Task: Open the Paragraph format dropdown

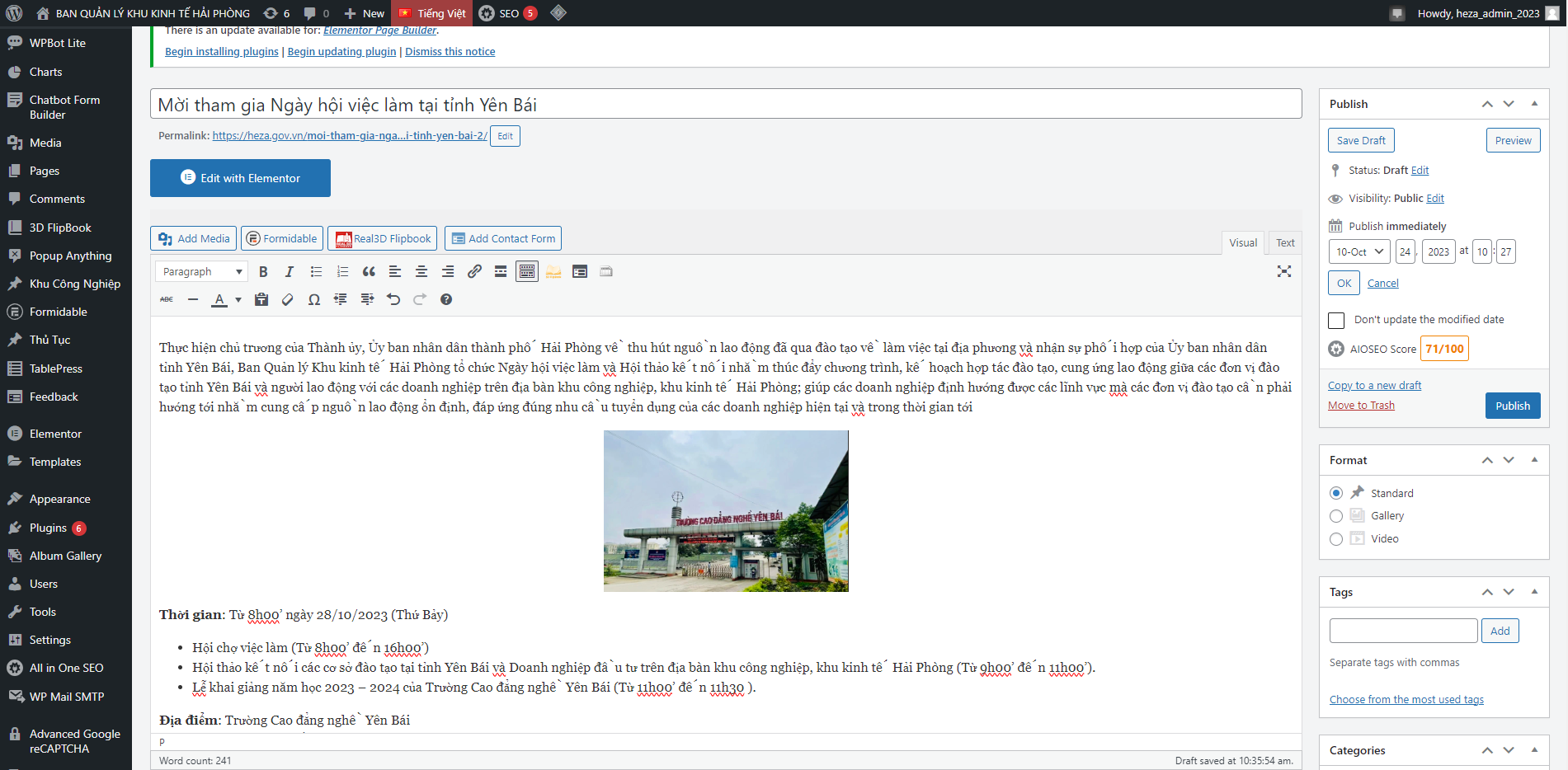Action: [200, 272]
